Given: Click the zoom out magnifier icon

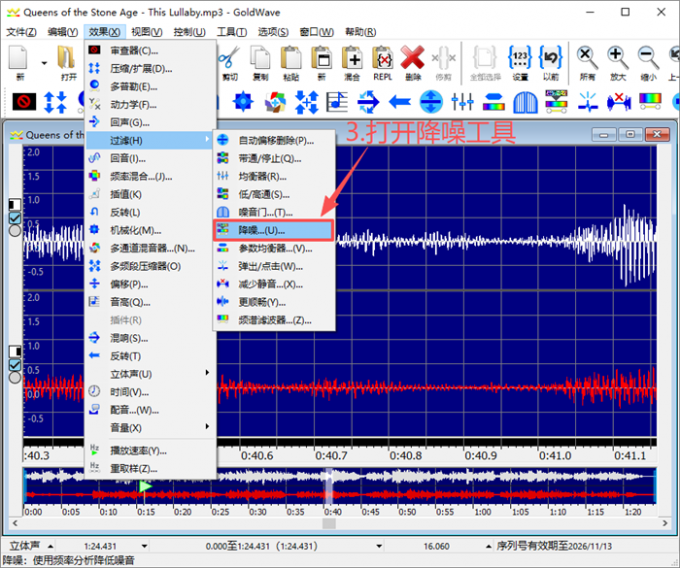Looking at the screenshot, I should [x=648, y=58].
